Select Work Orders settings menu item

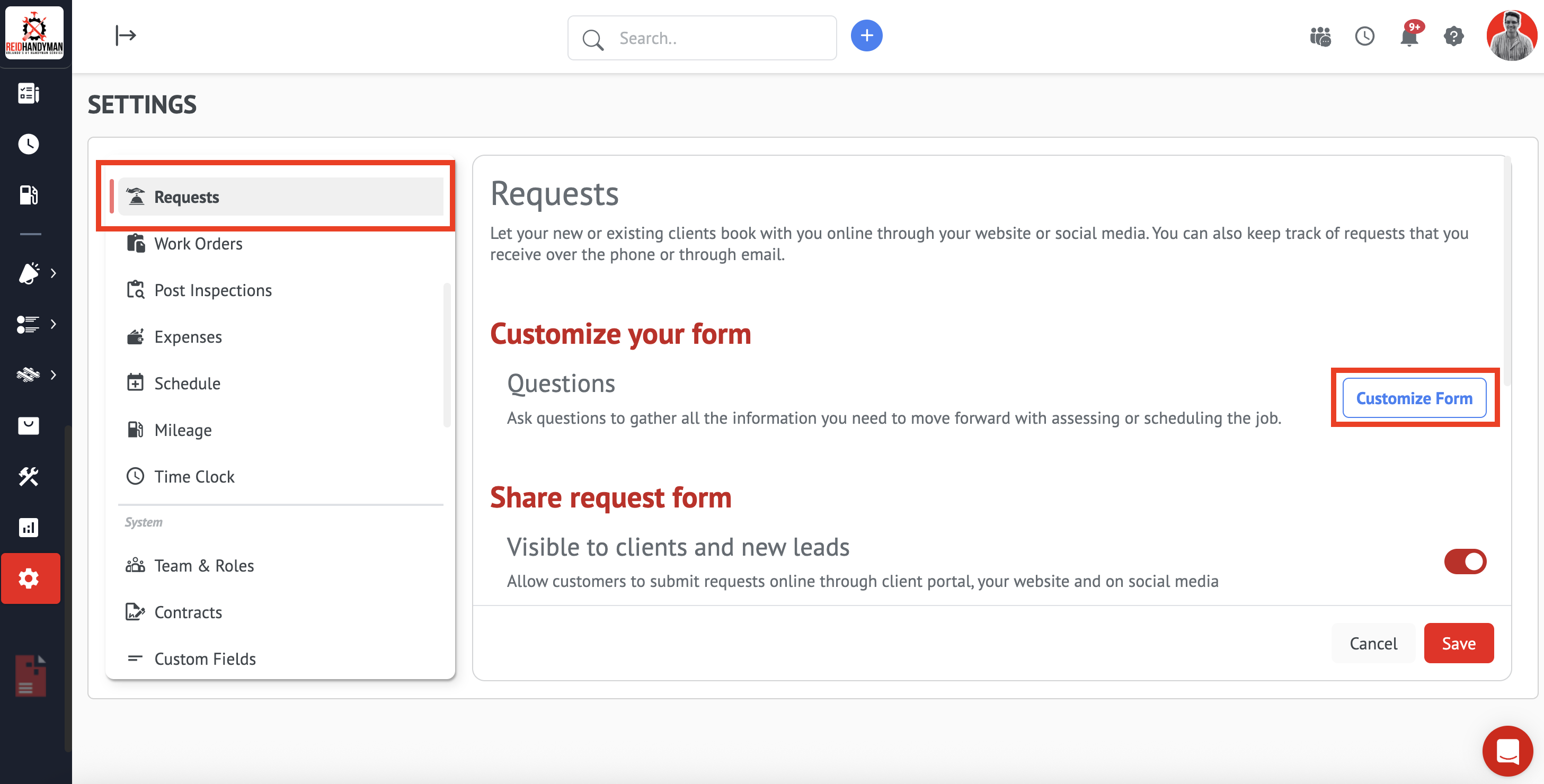click(198, 244)
